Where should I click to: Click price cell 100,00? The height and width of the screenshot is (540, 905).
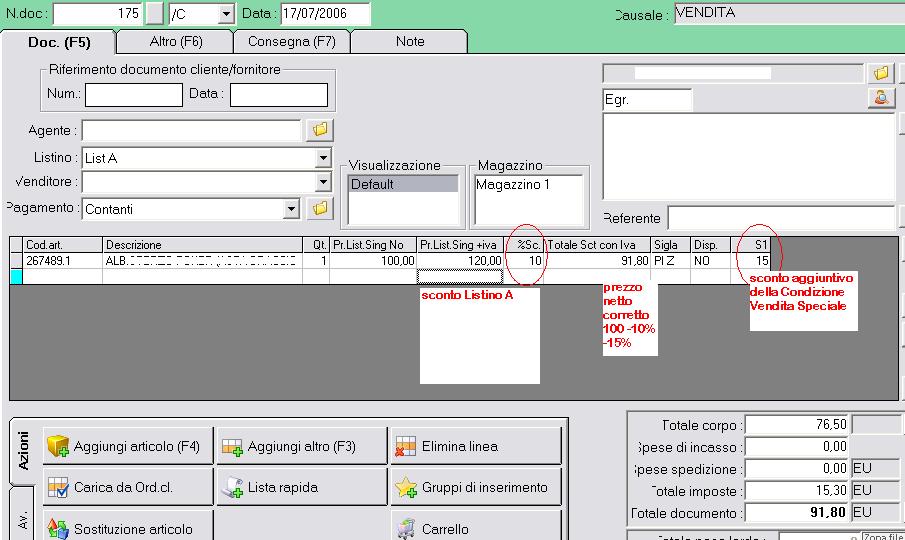pos(373,261)
